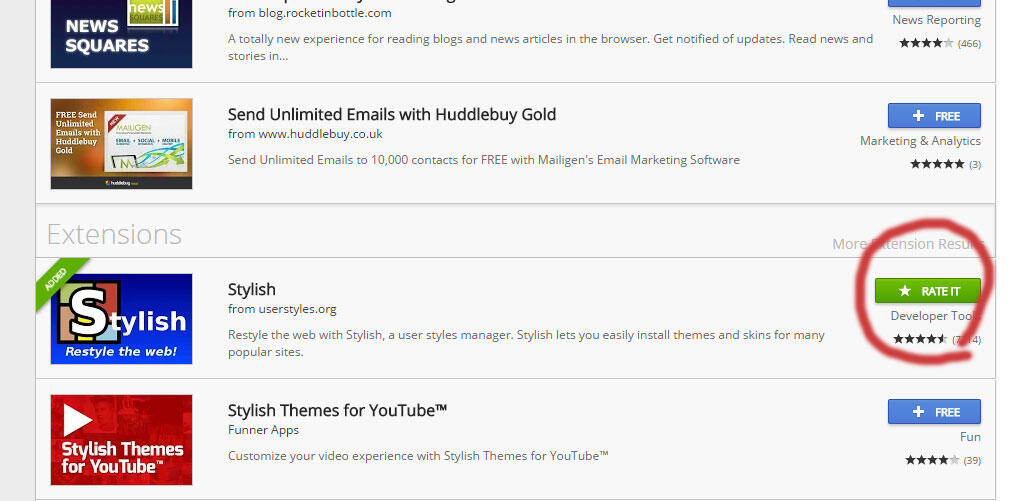
Task: Click the News Squares description text
Action: point(551,47)
